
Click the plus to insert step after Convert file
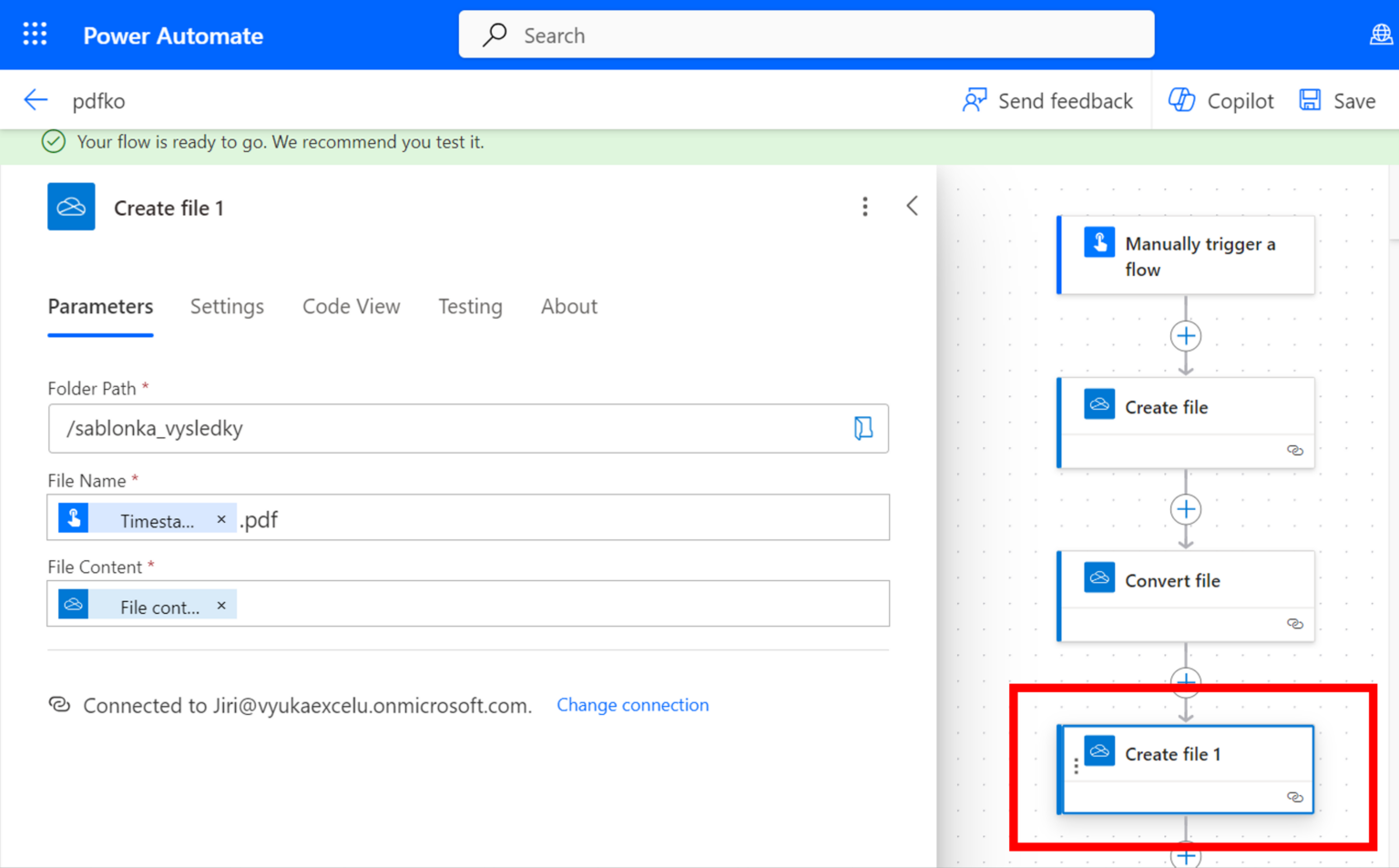tap(1186, 681)
